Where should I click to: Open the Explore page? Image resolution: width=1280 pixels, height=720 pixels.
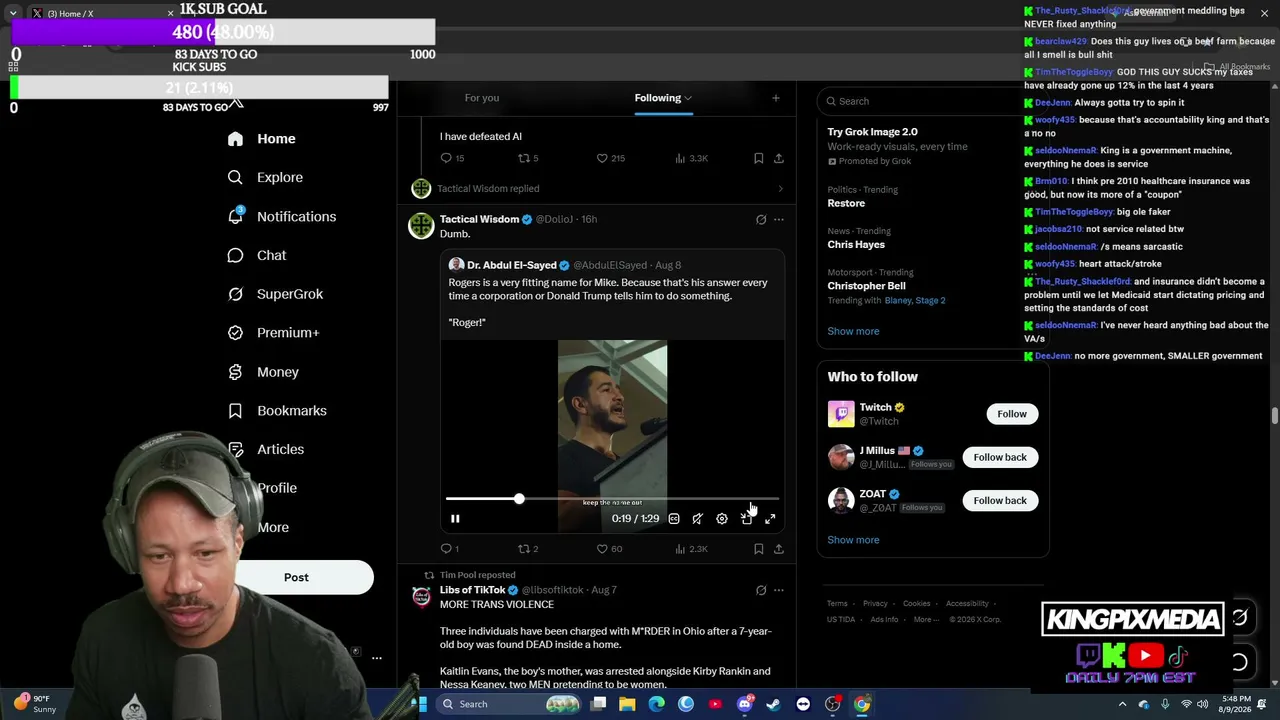265,178
